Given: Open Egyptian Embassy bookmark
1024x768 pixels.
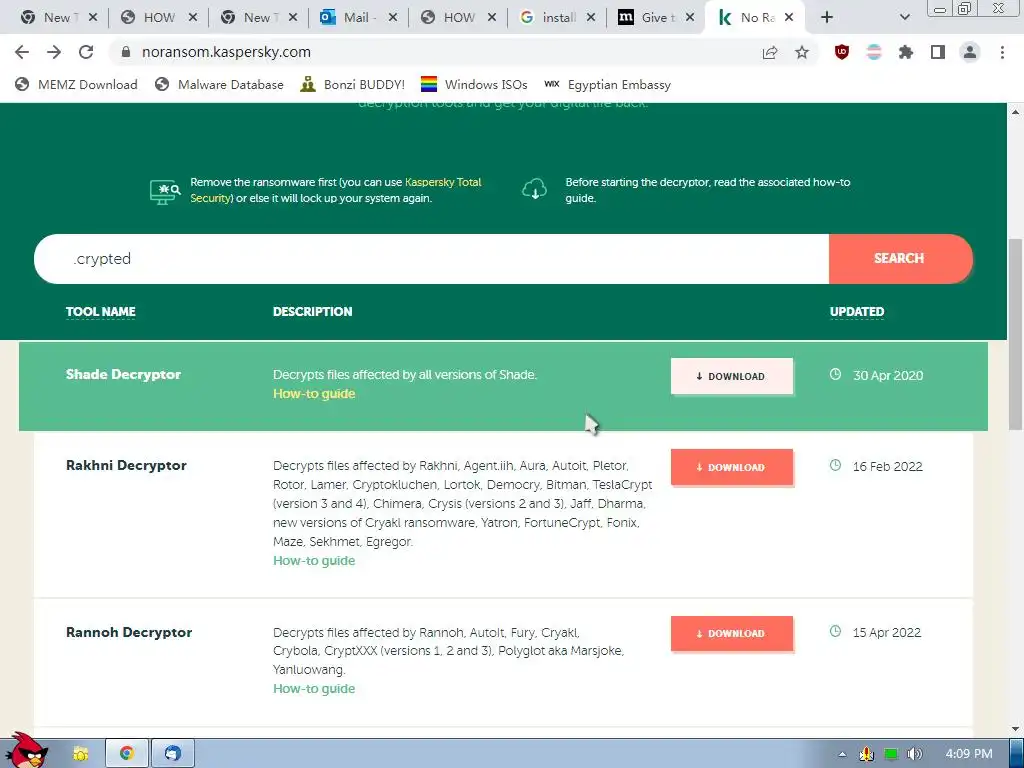Looking at the screenshot, I should pyautogui.click(x=608, y=85).
